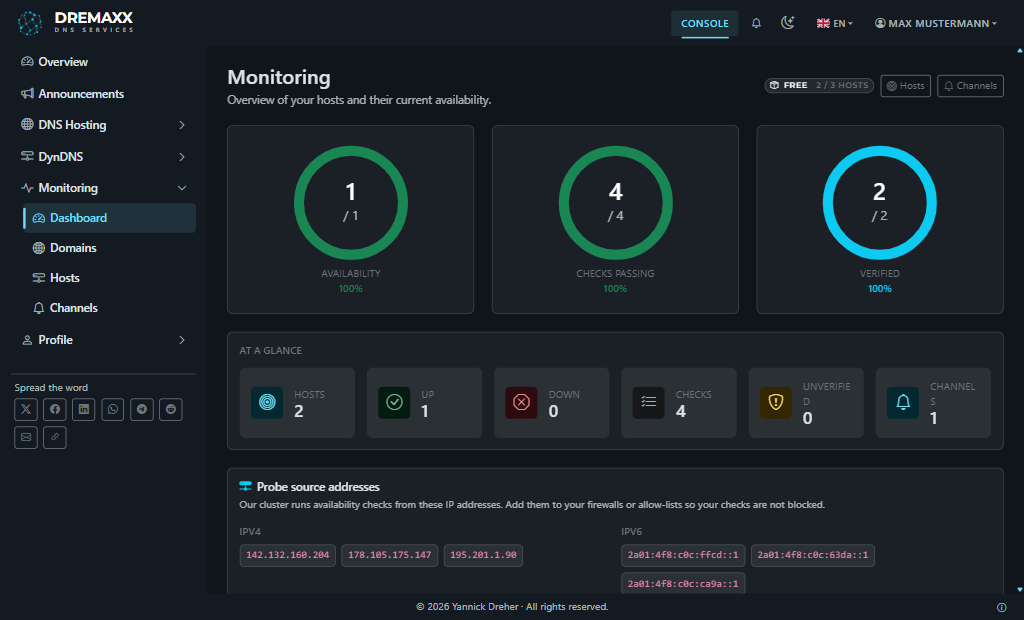Screen dimensions: 1024x620
Task: Collapse the Monitoring section
Action: click(103, 188)
